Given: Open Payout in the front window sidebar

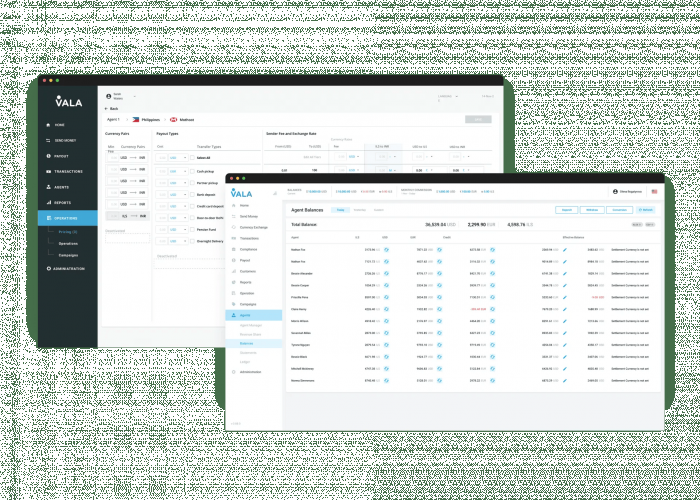Looking at the screenshot, I should pyautogui.click(x=242, y=260).
